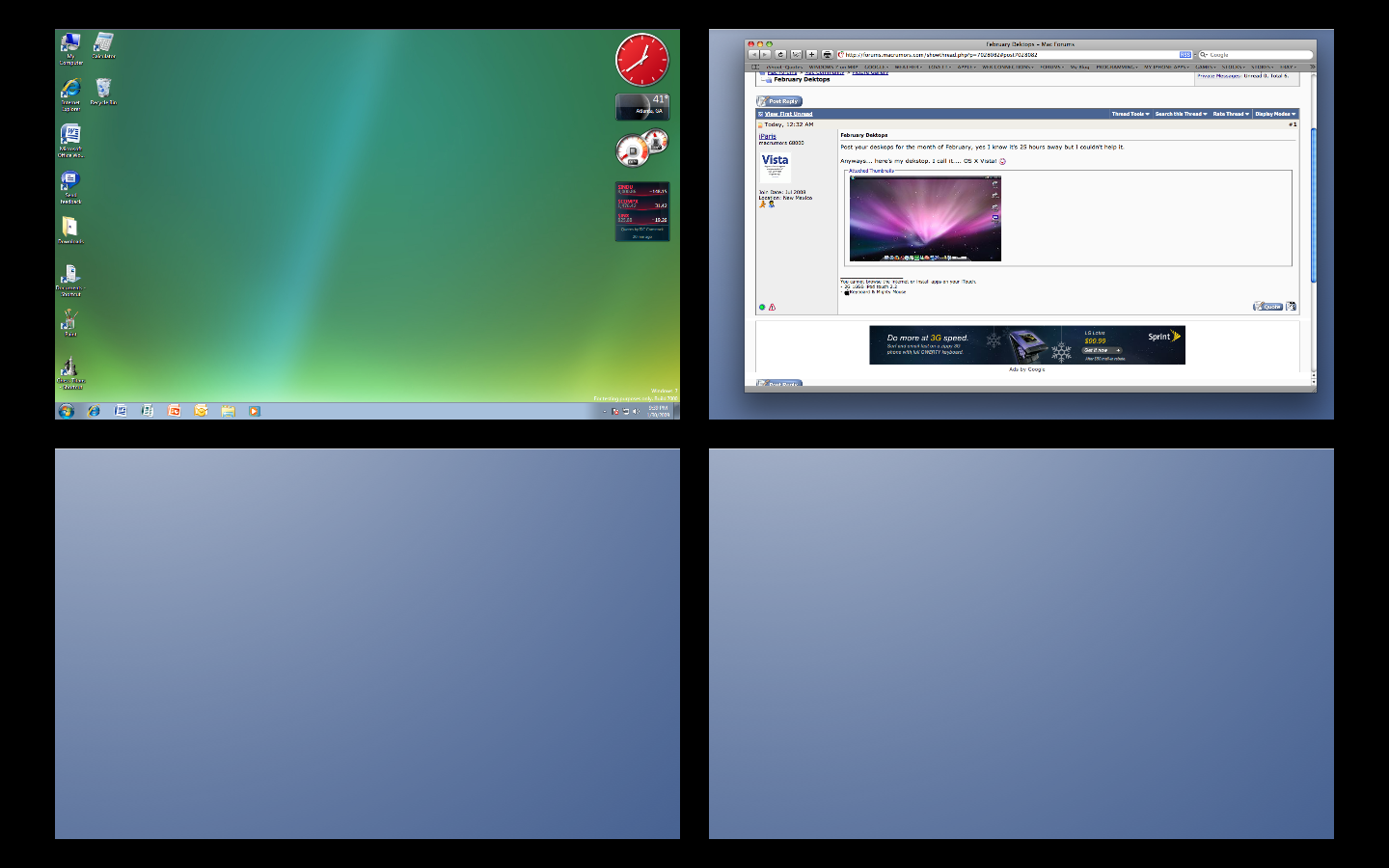Expand the Display Modes dropdown
Screen dimensions: 1389x868
1275,114
